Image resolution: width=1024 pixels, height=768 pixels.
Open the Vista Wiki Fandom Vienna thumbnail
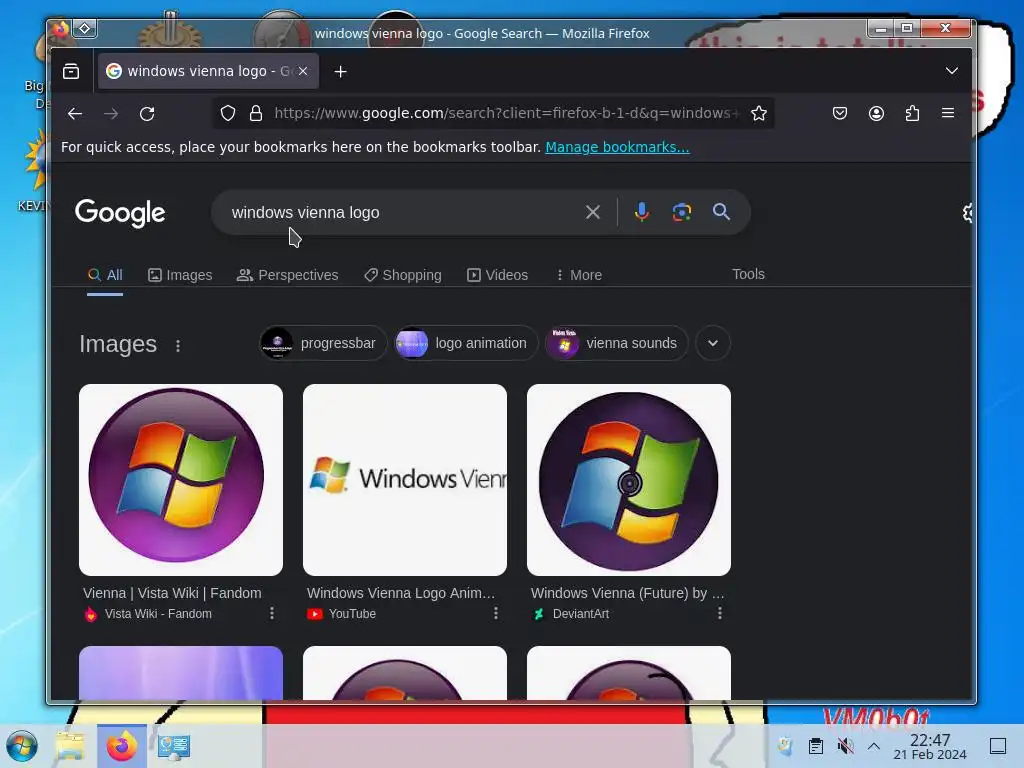click(x=181, y=480)
